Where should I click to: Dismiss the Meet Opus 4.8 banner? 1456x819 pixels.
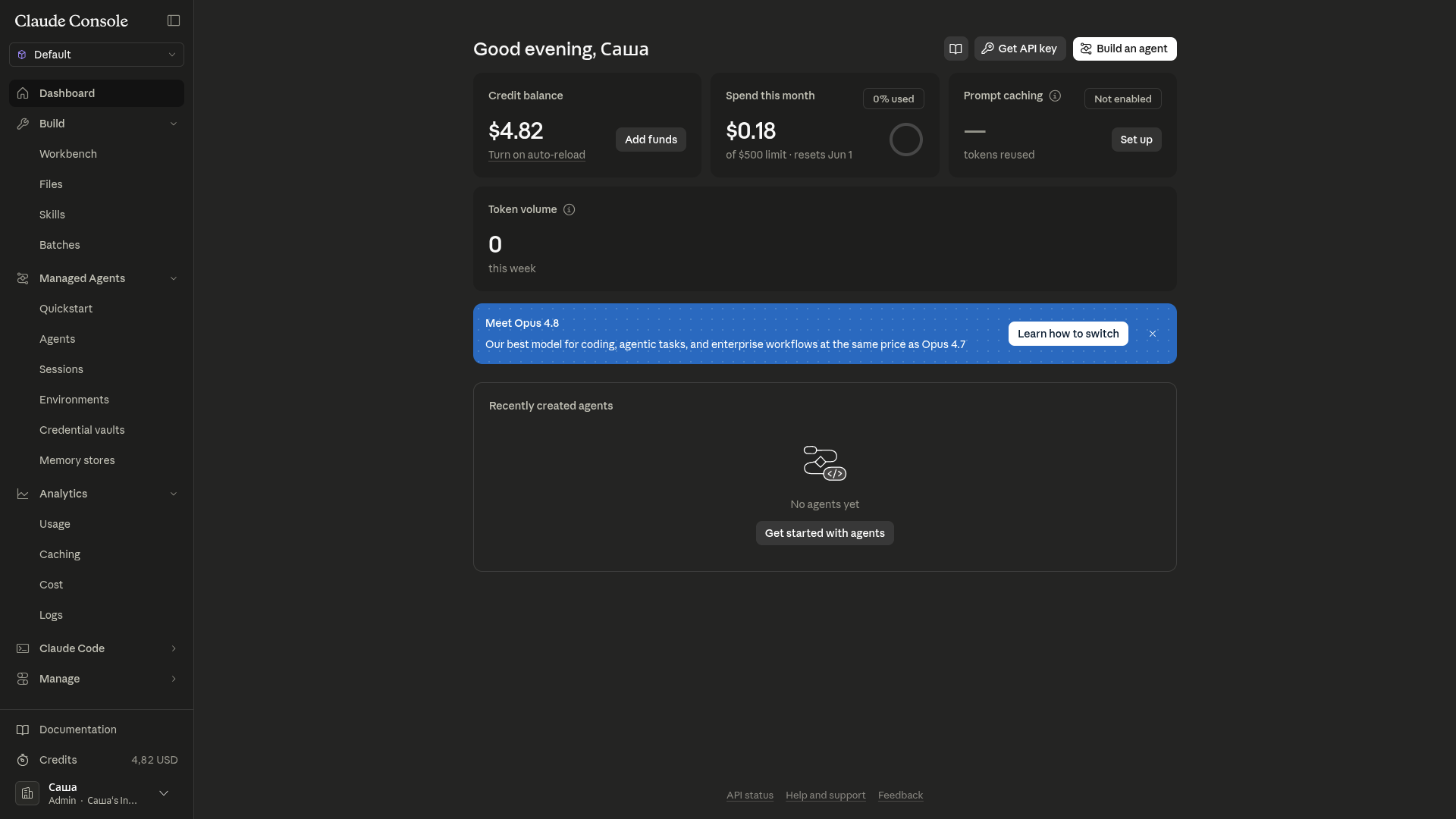coord(1153,334)
